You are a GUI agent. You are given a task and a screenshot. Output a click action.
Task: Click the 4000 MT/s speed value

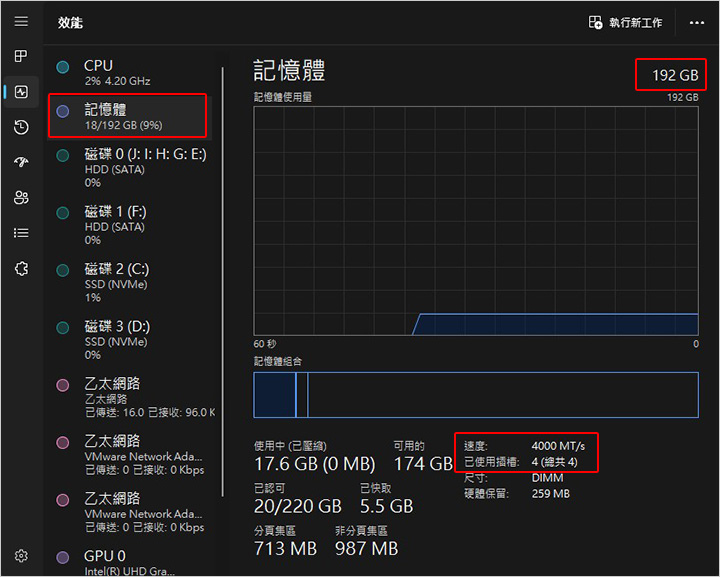558,446
